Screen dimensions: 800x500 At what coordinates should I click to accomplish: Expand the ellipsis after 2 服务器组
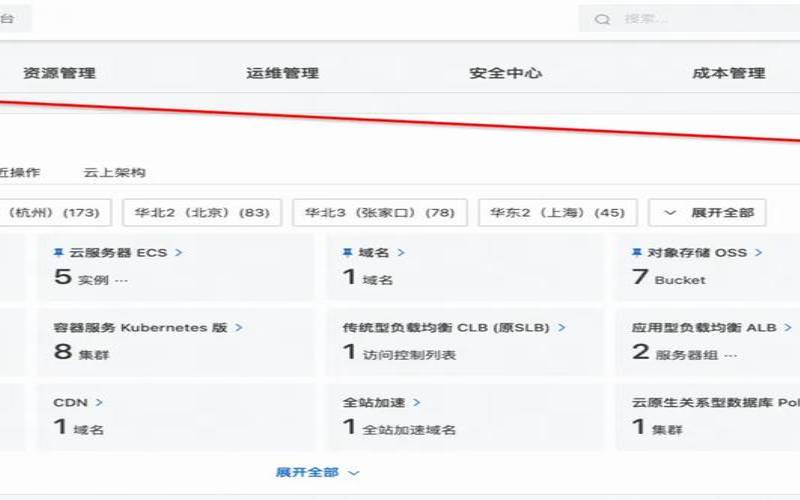(731, 355)
